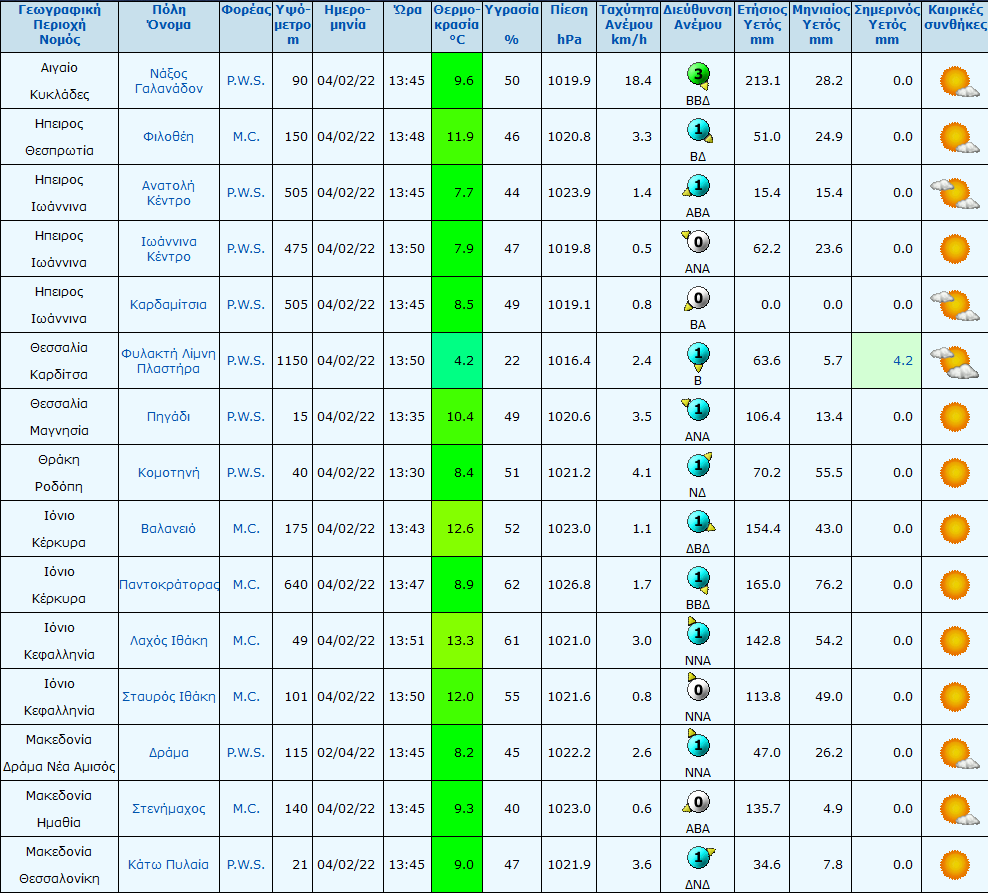Click the weather icon for Δράμα row

[959, 754]
